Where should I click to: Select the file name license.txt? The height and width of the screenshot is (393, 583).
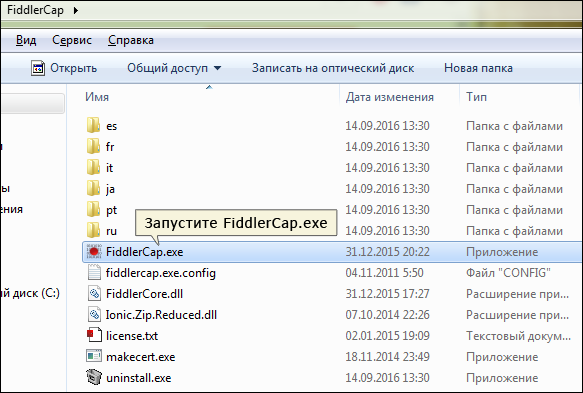point(132,336)
